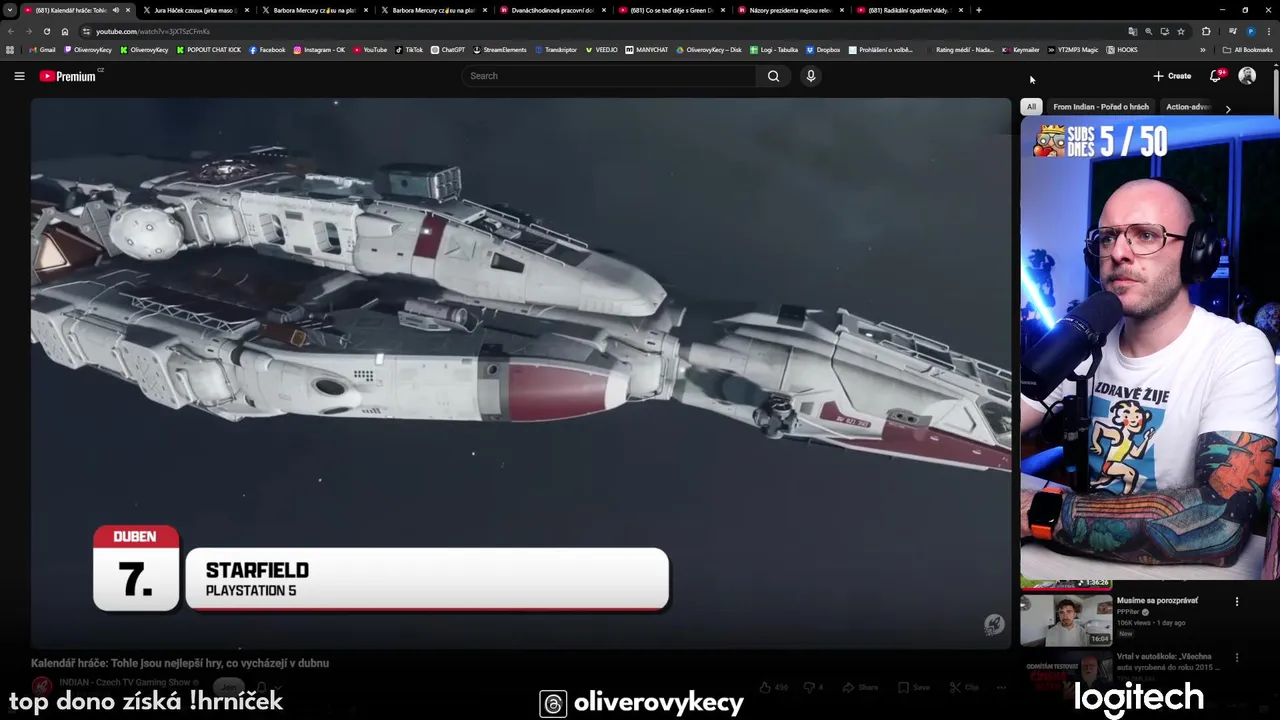Screen dimensions: 1280x720
Task: Open the Logi - Tabulka bookmark
Action: (x=774, y=49)
